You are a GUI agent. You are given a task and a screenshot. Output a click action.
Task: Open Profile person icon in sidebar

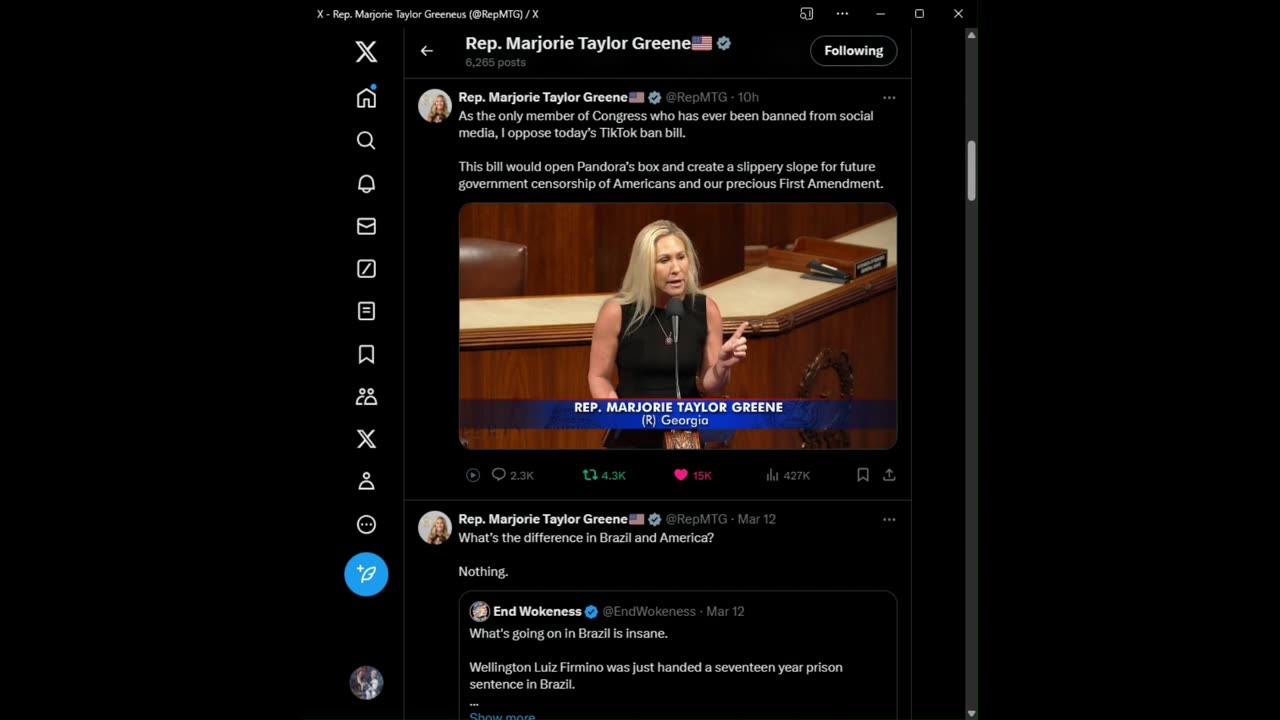coord(366,482)
